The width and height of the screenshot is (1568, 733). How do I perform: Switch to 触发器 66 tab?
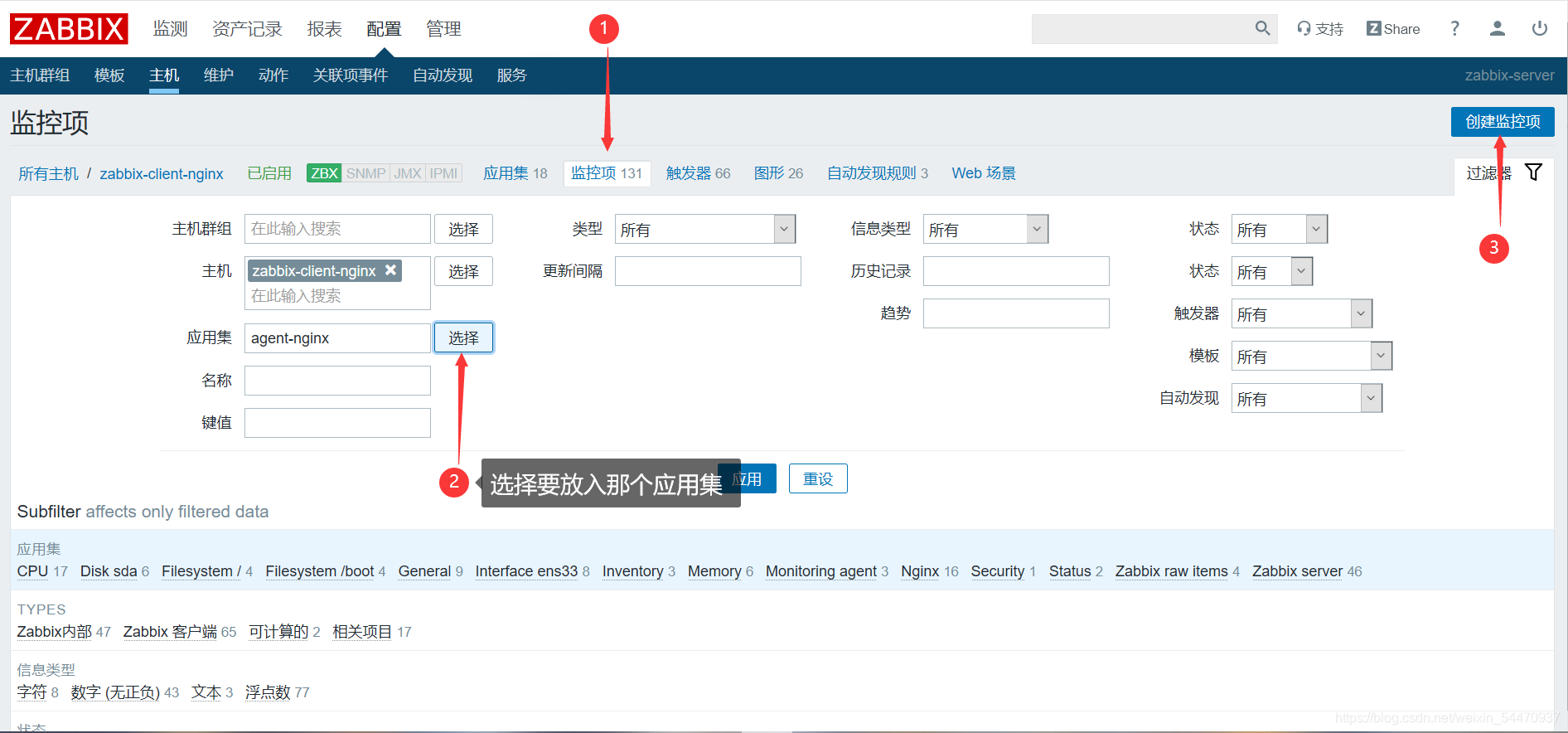pos(699,173)
